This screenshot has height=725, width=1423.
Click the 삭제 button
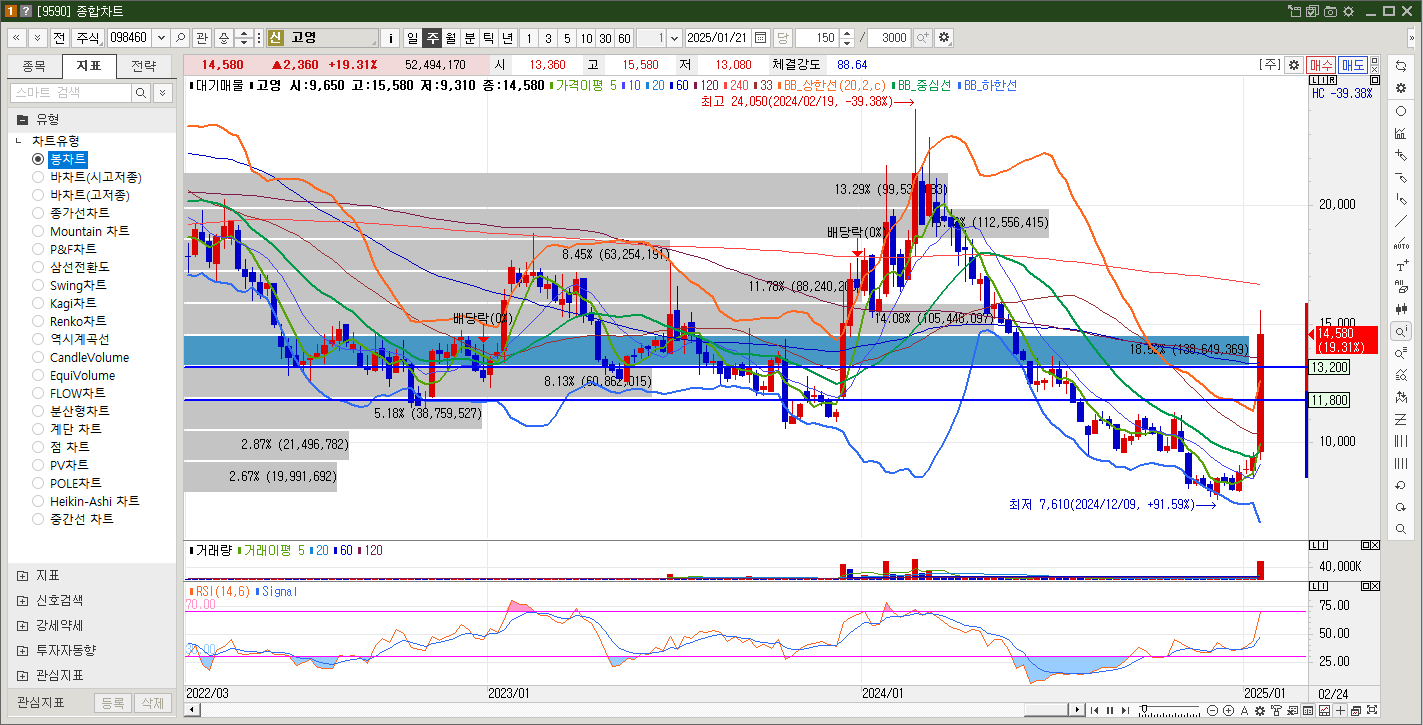pos(152,703)
